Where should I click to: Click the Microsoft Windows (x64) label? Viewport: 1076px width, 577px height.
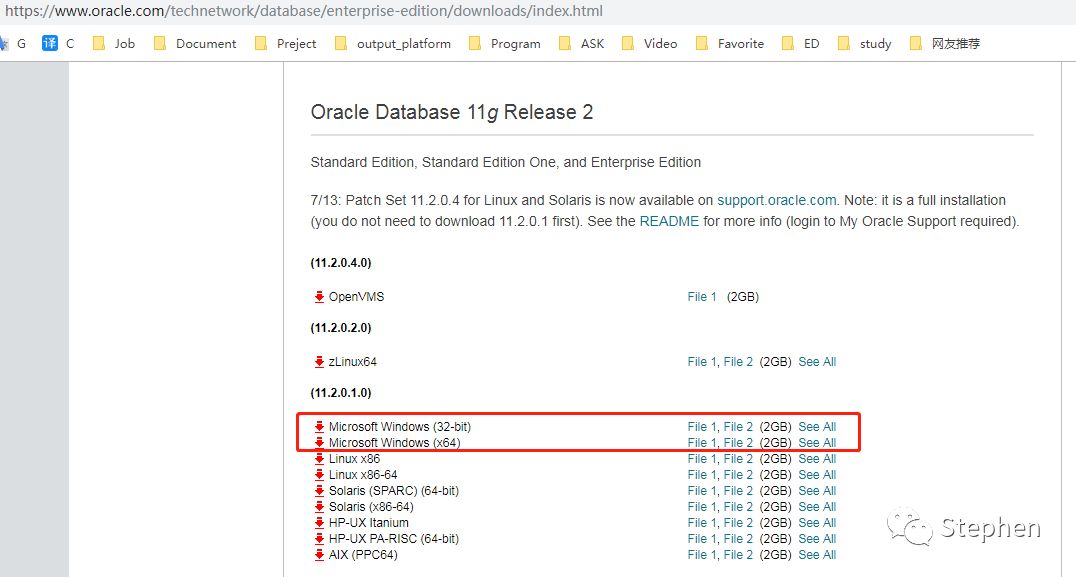395,443
